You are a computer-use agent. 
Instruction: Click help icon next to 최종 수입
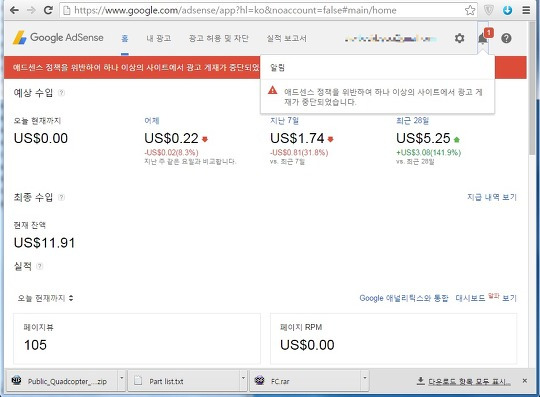(x=61, y=197)
